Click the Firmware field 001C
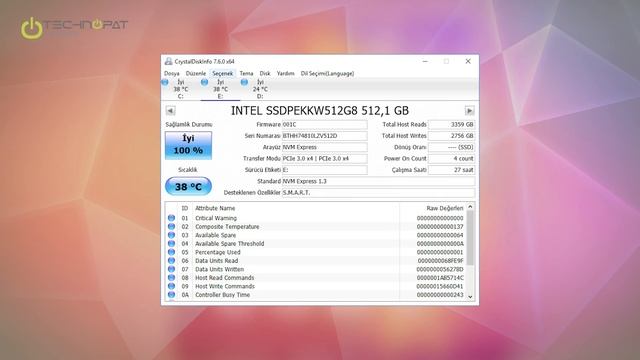 pyautogui.click(x=324, y=124)
